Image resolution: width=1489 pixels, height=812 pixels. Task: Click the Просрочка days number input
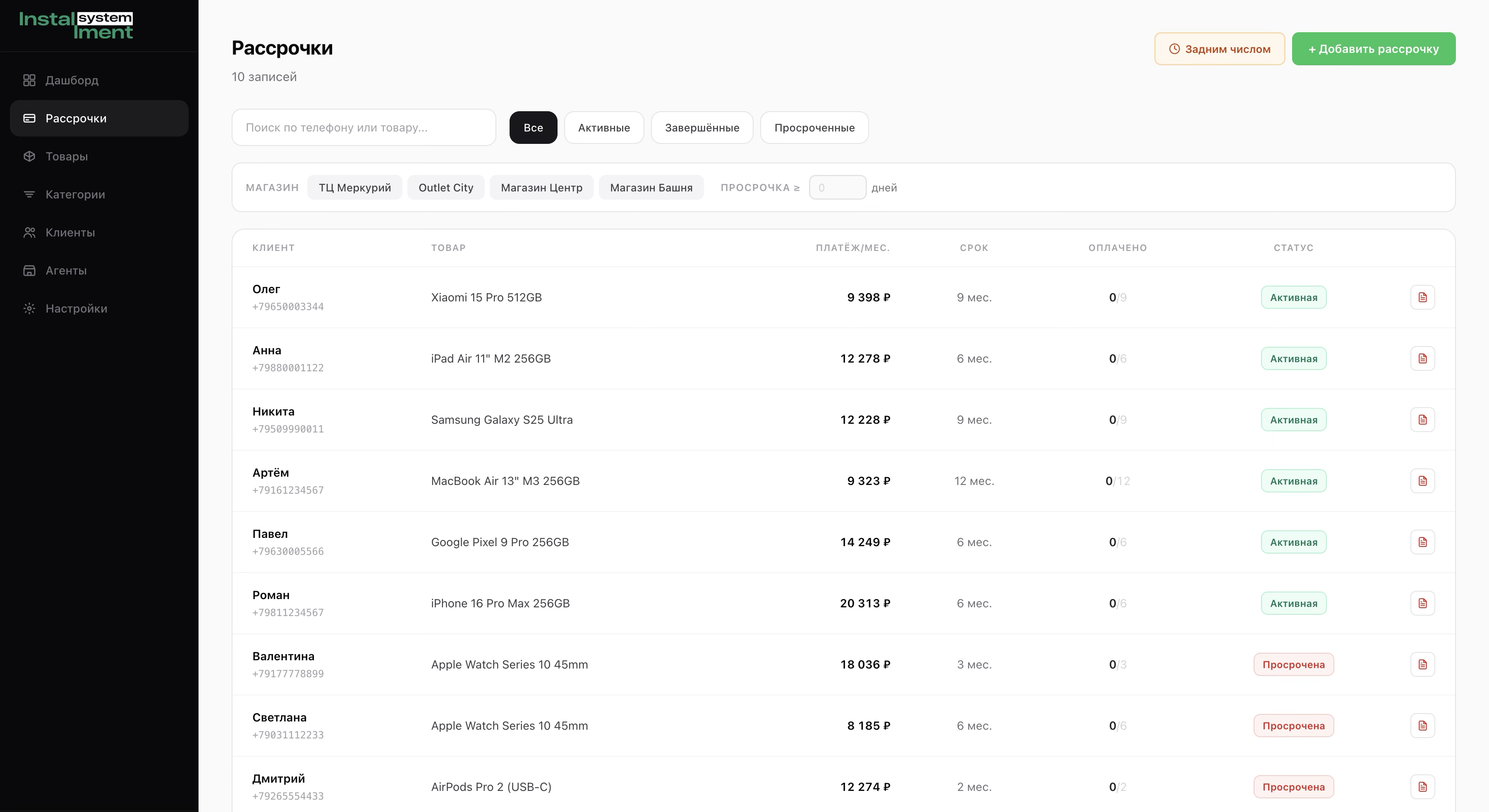837,188
